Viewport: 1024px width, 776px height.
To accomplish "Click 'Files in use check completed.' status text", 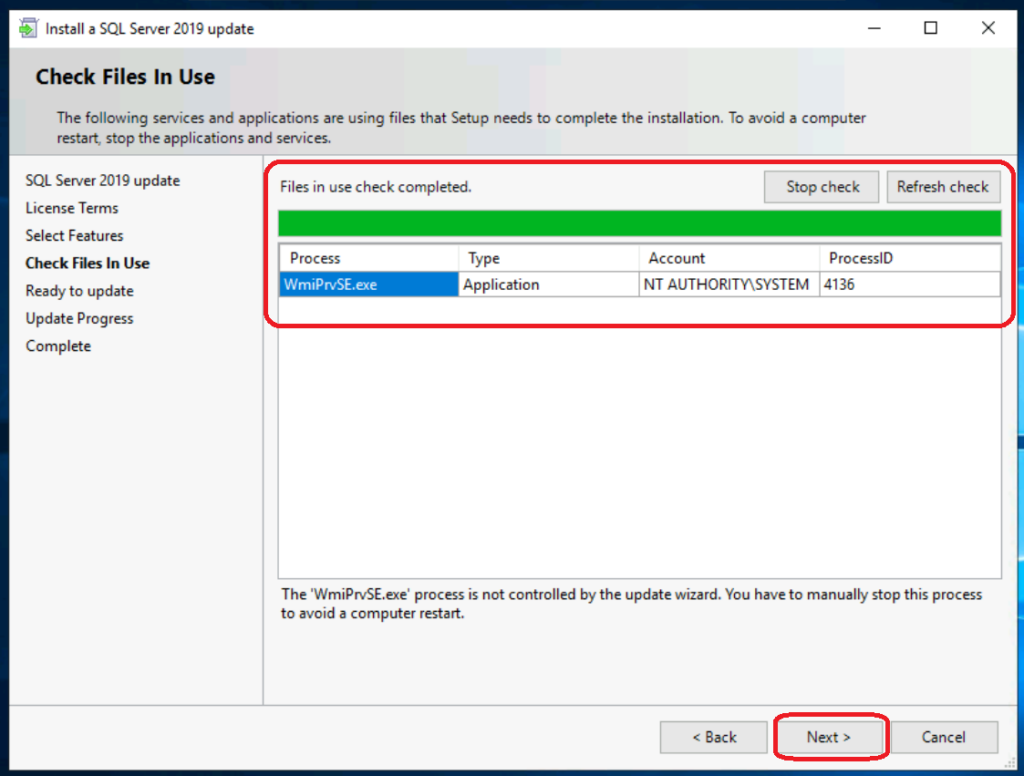I will point(376,187).
